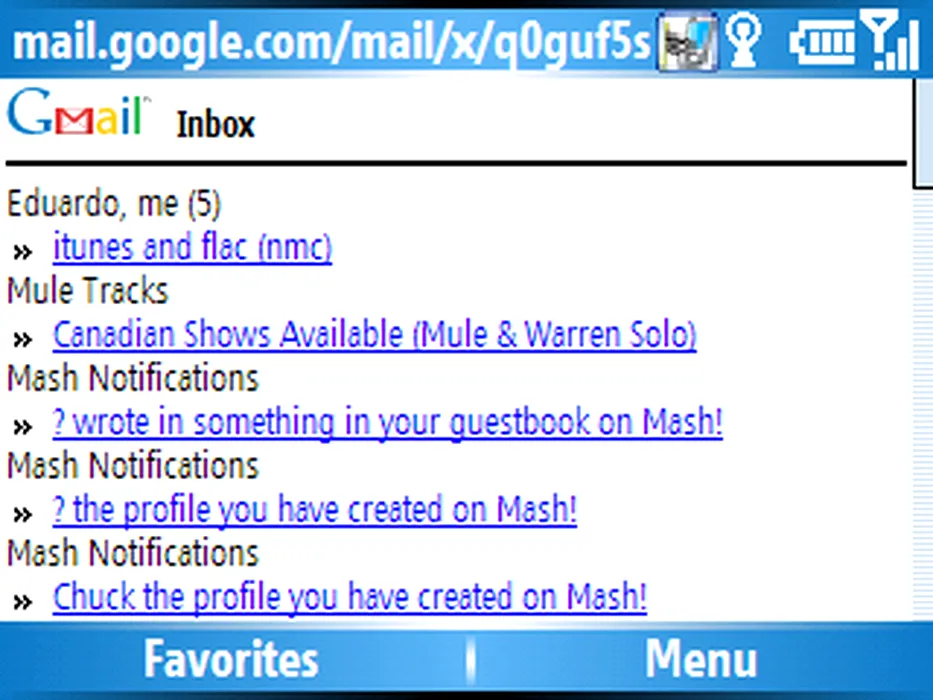Click the arrow icon beside itunes and flac

(x=23, y=252)
